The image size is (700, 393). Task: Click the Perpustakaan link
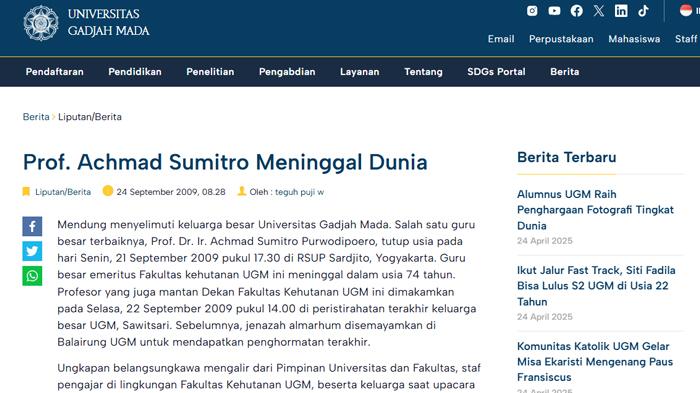click(561, 39)
